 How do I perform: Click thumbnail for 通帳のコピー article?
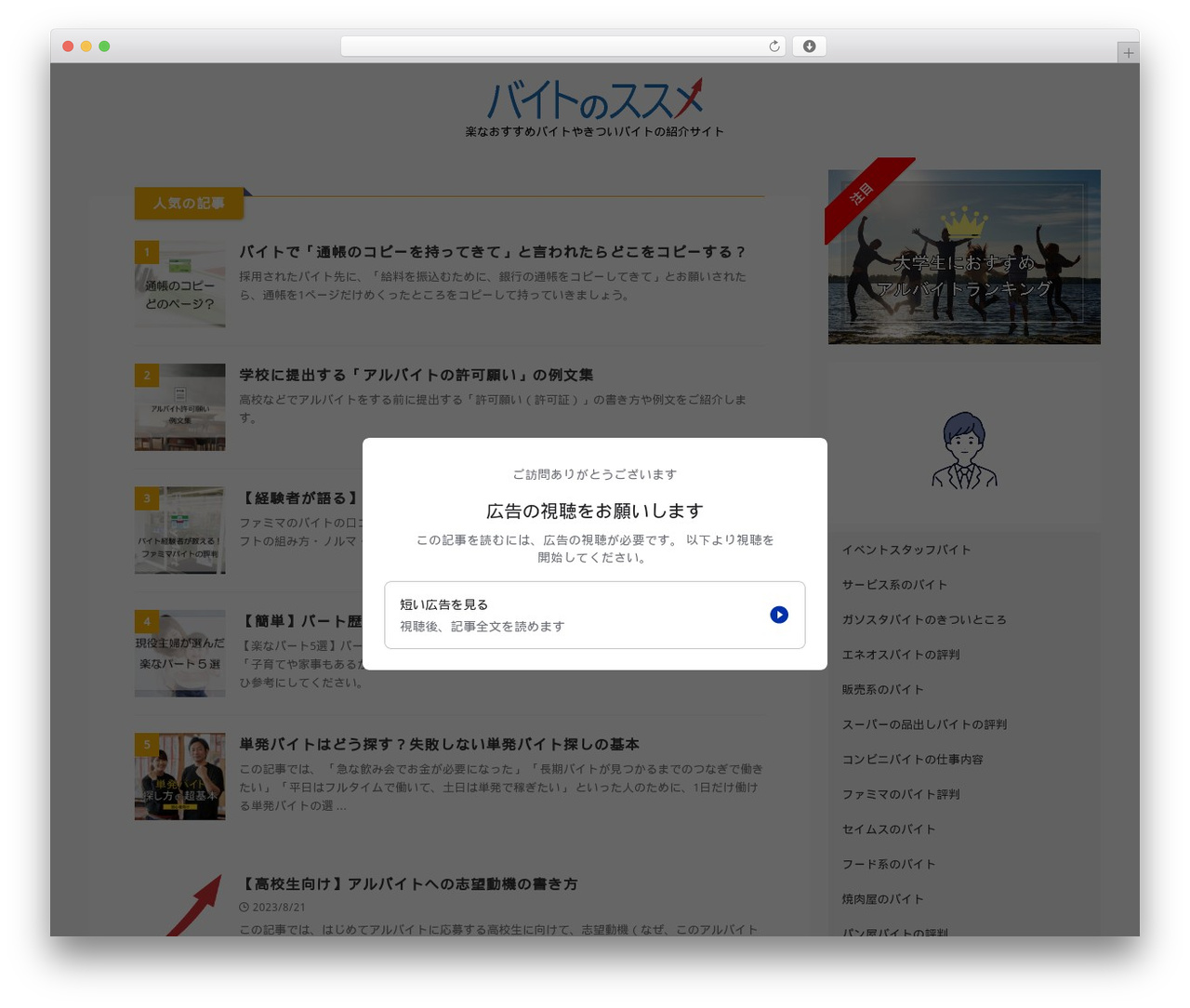tap(179, 285)
